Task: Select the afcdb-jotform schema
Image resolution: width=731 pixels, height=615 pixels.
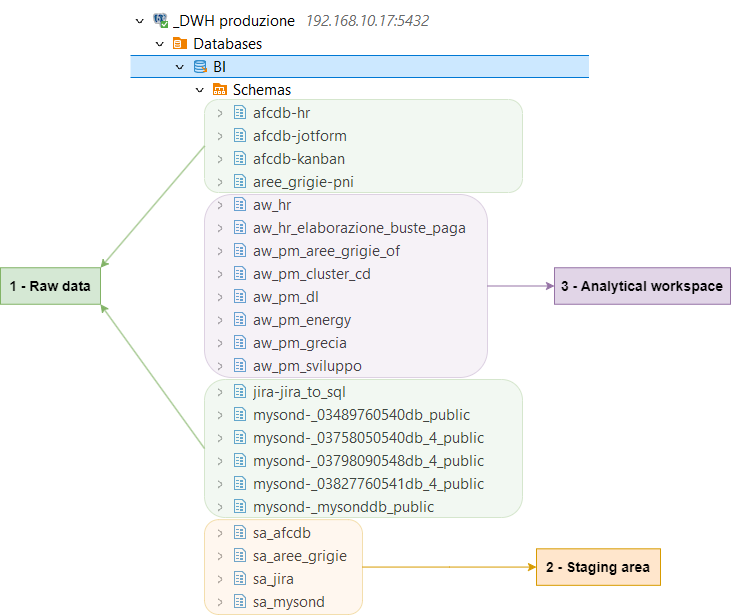Action: tap(299, 136)
